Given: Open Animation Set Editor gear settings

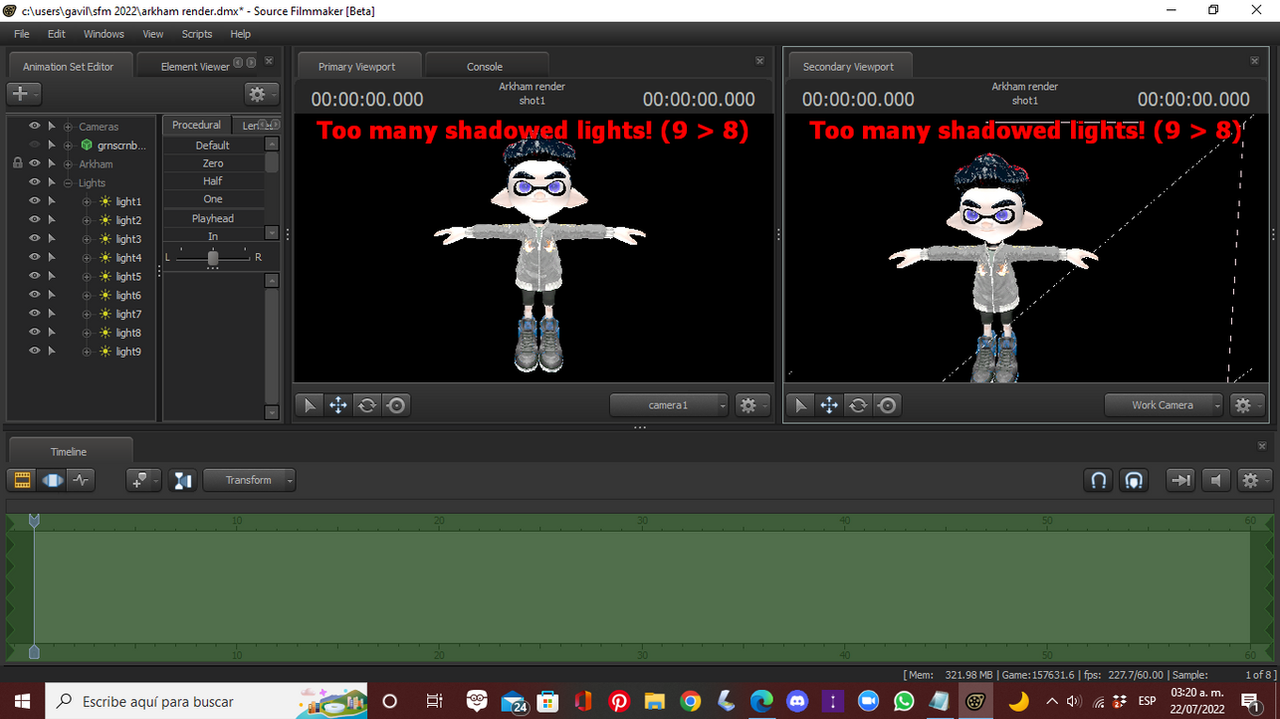Looking at the screenshot, I should click(x=261, y=93).
